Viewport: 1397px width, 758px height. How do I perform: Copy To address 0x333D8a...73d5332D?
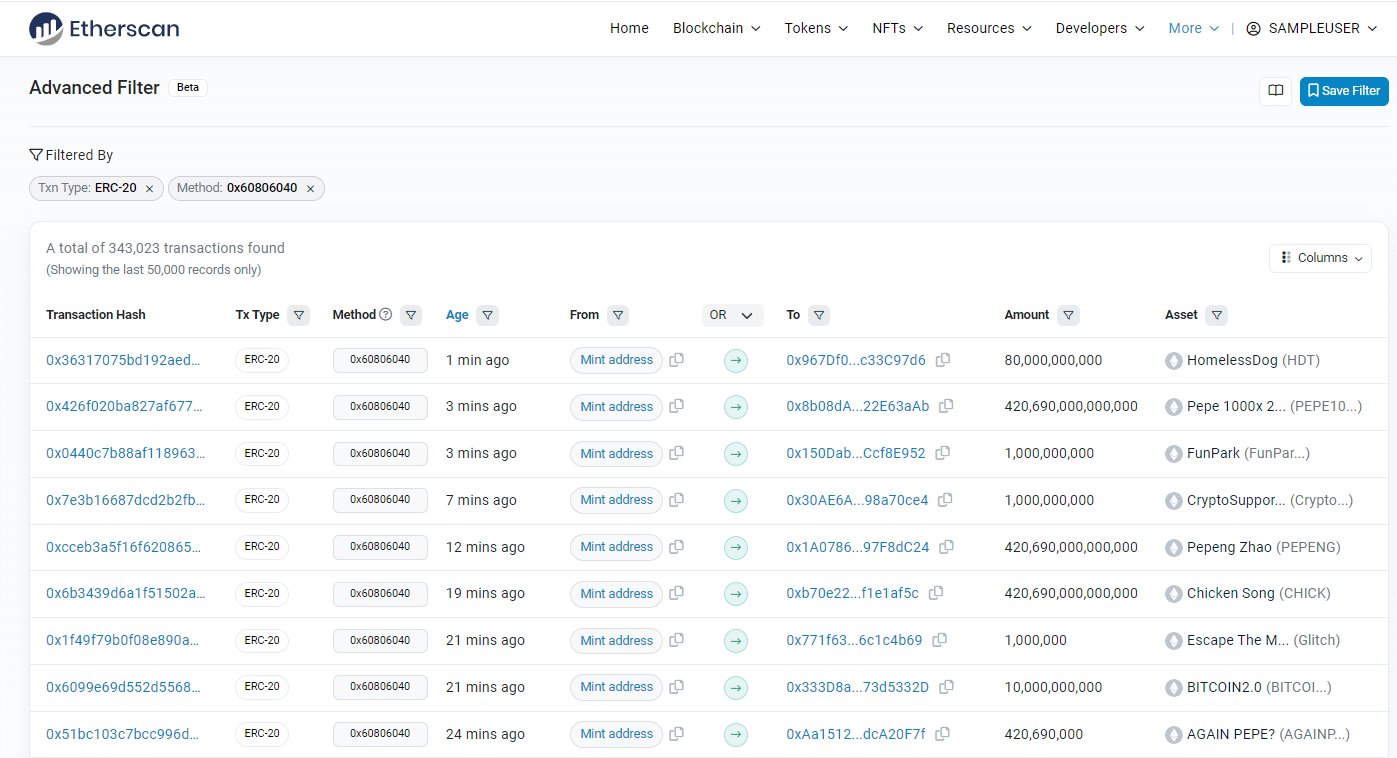pos(946,687)
